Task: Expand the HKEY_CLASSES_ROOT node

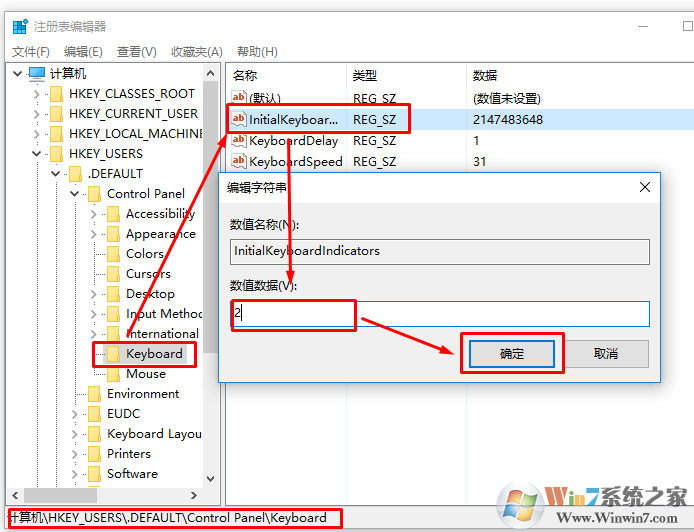Action: tap(36, 94)
